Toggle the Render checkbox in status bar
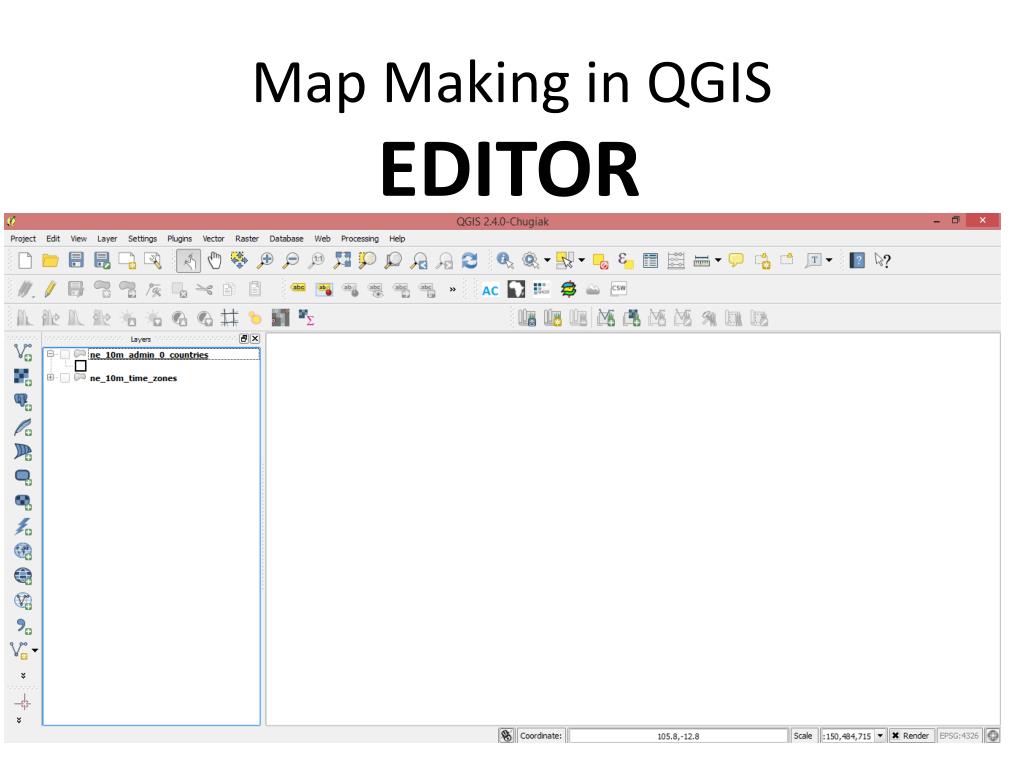This screenshot has height=768, width=1024. click(x=896, y=736)
